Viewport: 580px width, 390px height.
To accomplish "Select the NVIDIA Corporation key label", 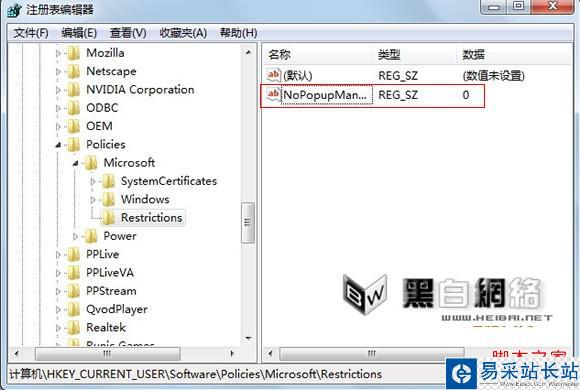I will point(140,90).
